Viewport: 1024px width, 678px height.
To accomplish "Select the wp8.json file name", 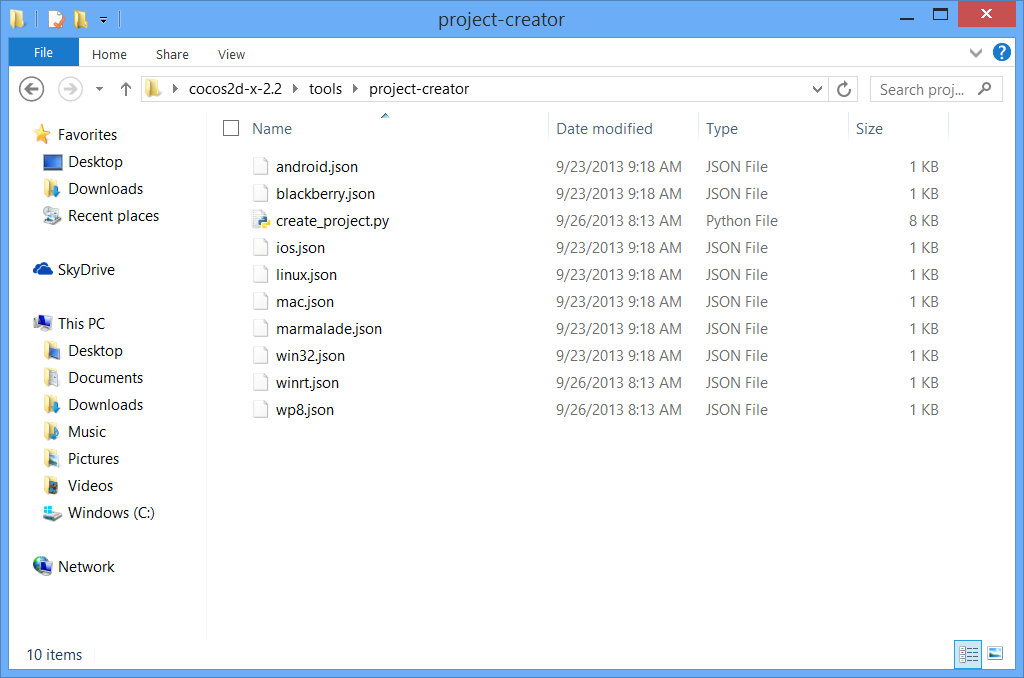I will click(304, 410).
